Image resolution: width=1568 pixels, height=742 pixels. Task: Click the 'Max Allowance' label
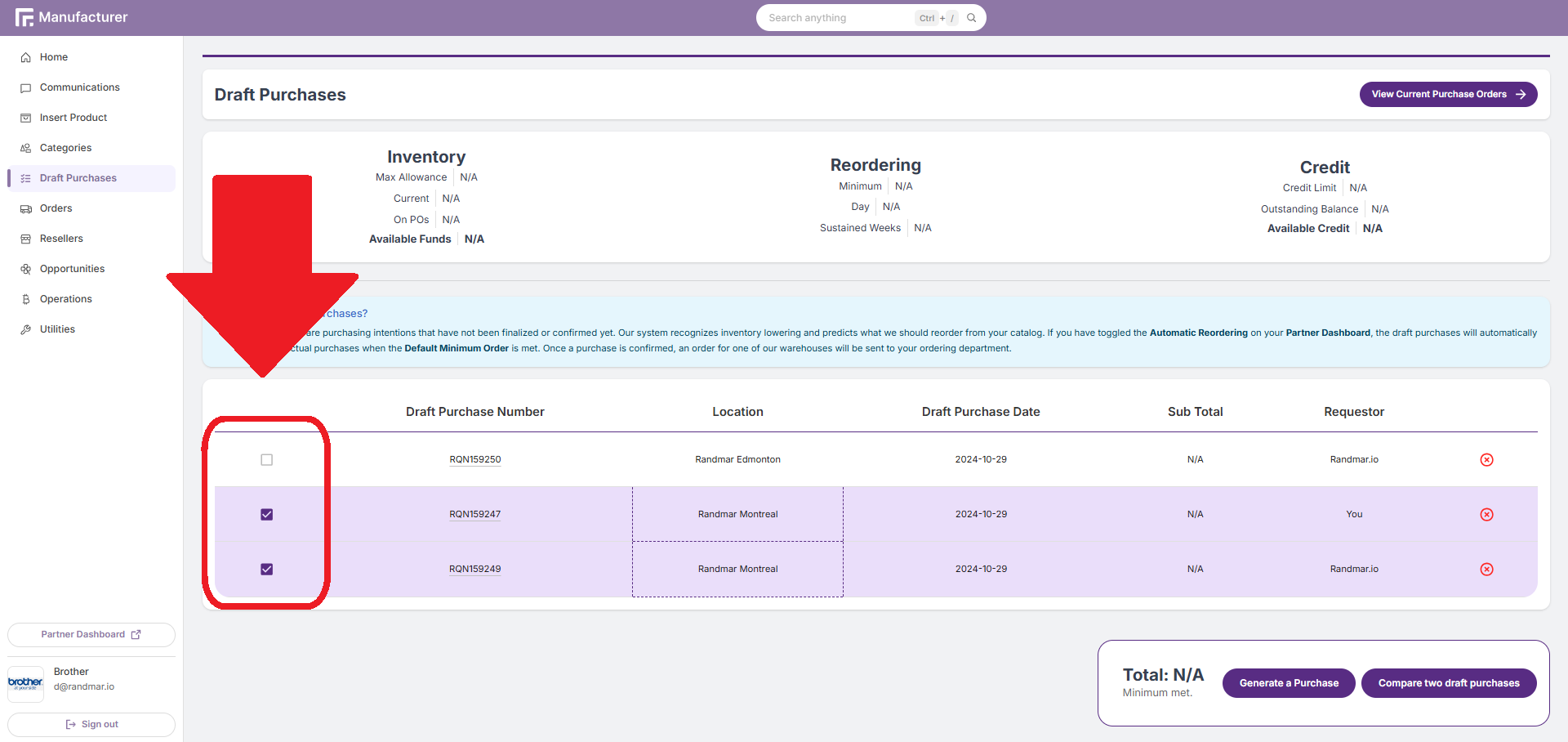pyautogui.click(x=411, y=177)
